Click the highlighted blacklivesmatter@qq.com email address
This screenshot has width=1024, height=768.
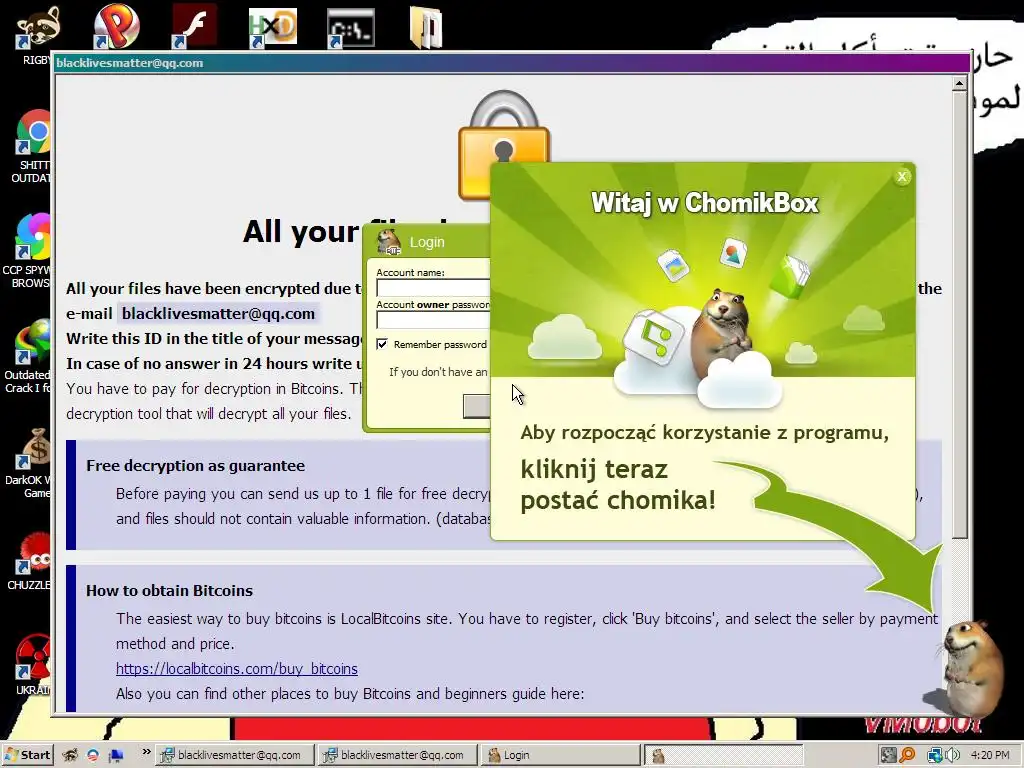pos(218,313)
